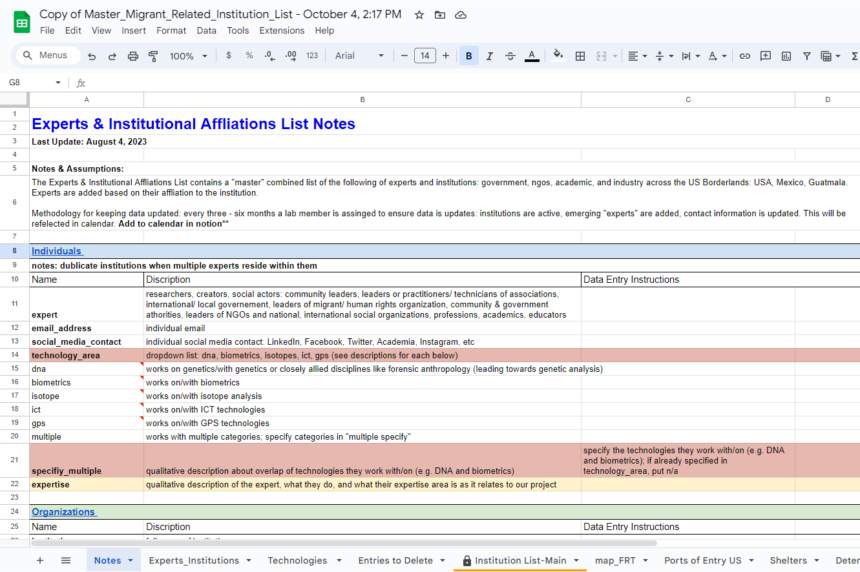Toggle italic formatting
Image resolution: width=860 pixels, height=572 pixels.
(x=489, y=56)
